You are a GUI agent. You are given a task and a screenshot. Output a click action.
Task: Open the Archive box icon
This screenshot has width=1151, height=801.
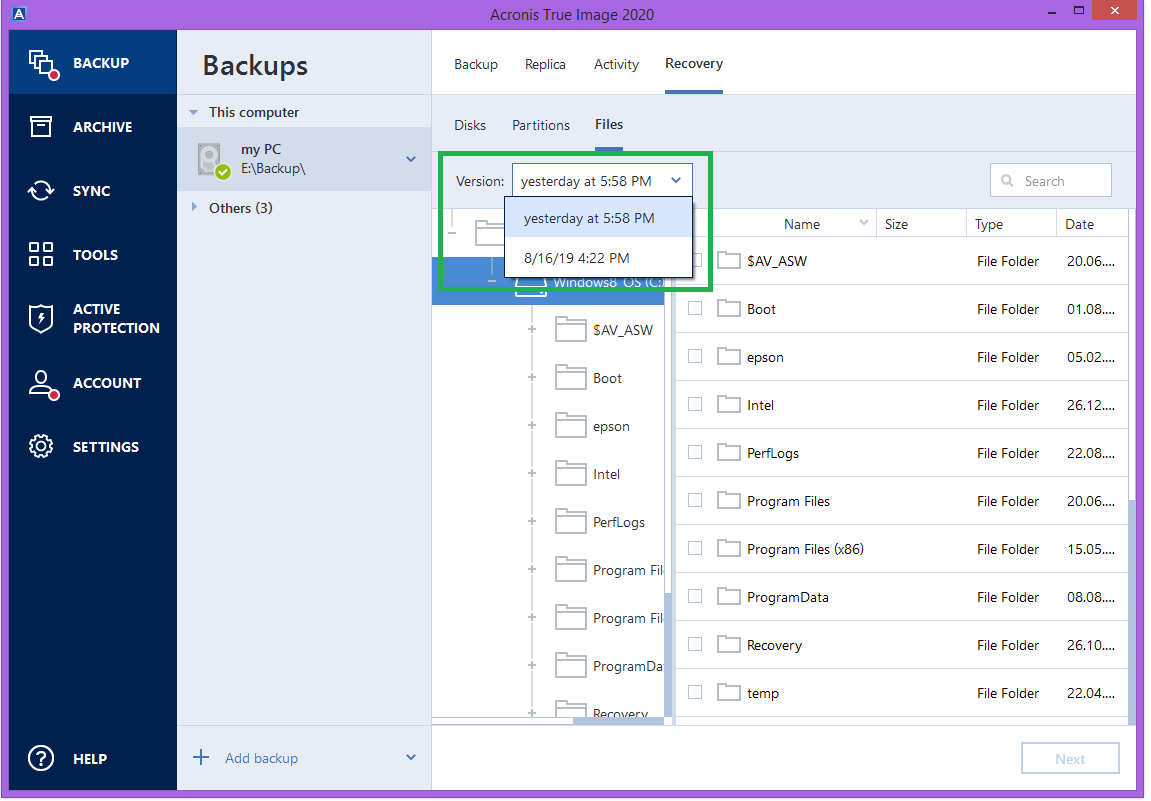(x=41, y=126)
